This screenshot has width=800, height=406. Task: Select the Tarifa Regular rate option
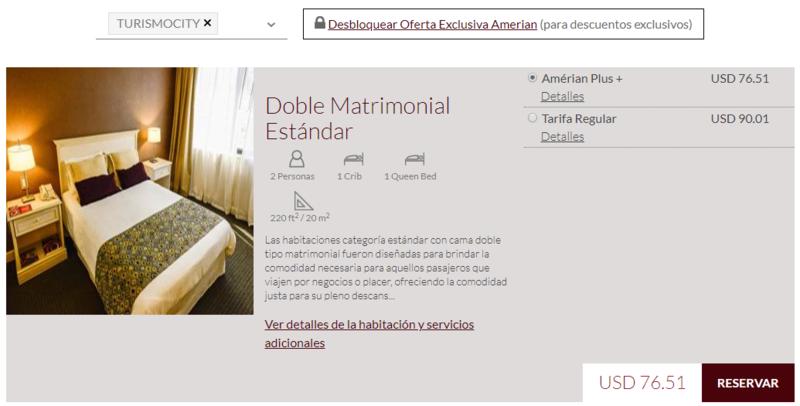(532, 118)
